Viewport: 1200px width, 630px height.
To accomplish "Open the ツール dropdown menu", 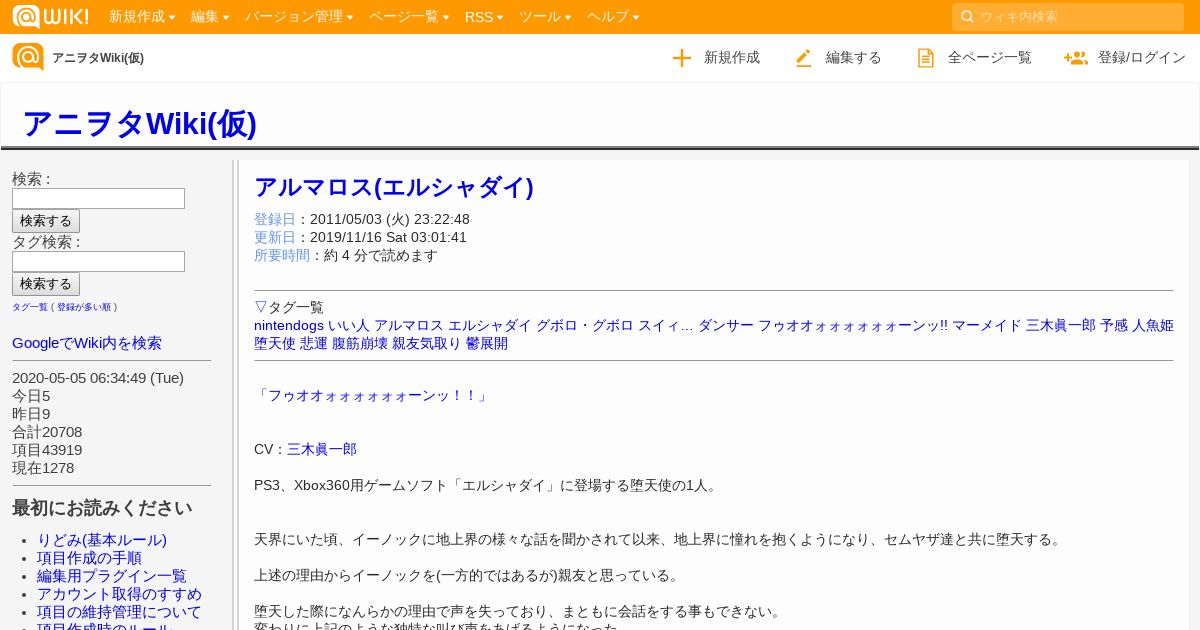I will [x=545, y=17].
